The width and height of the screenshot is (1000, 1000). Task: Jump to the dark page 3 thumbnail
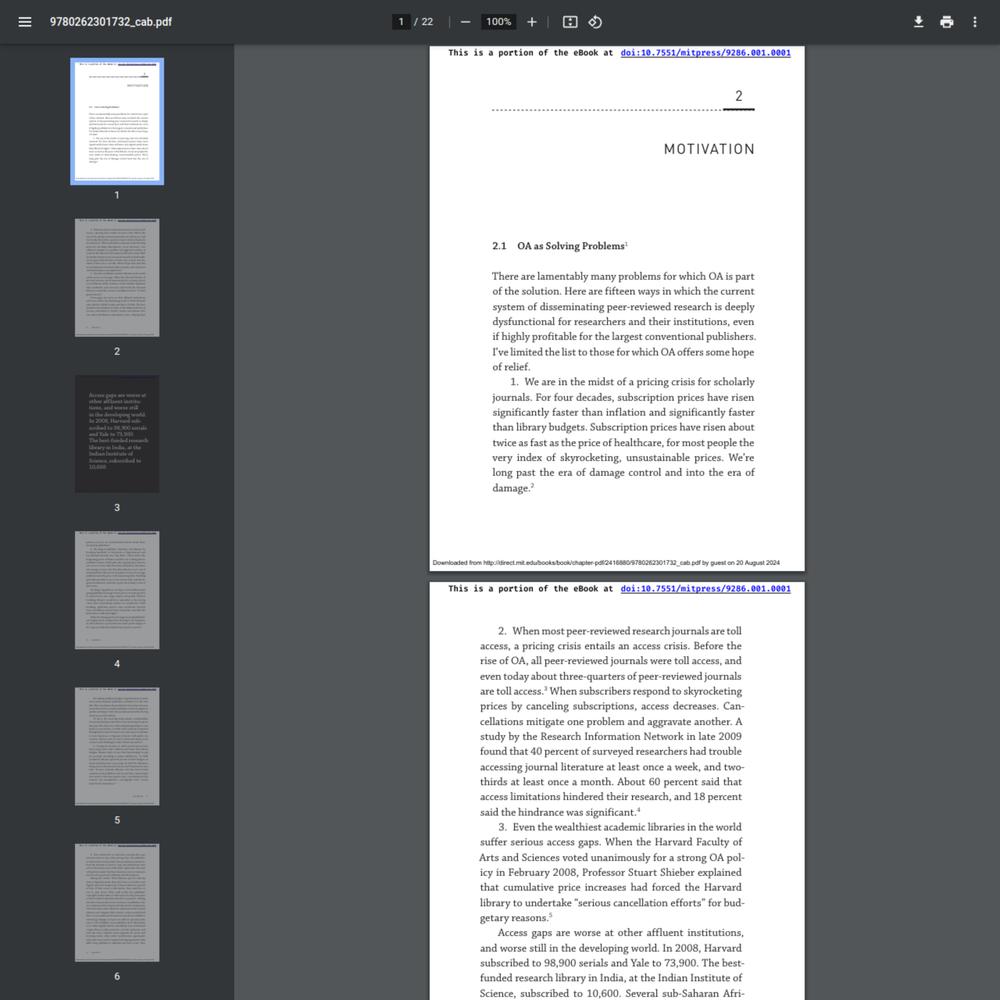pos(117,434)
